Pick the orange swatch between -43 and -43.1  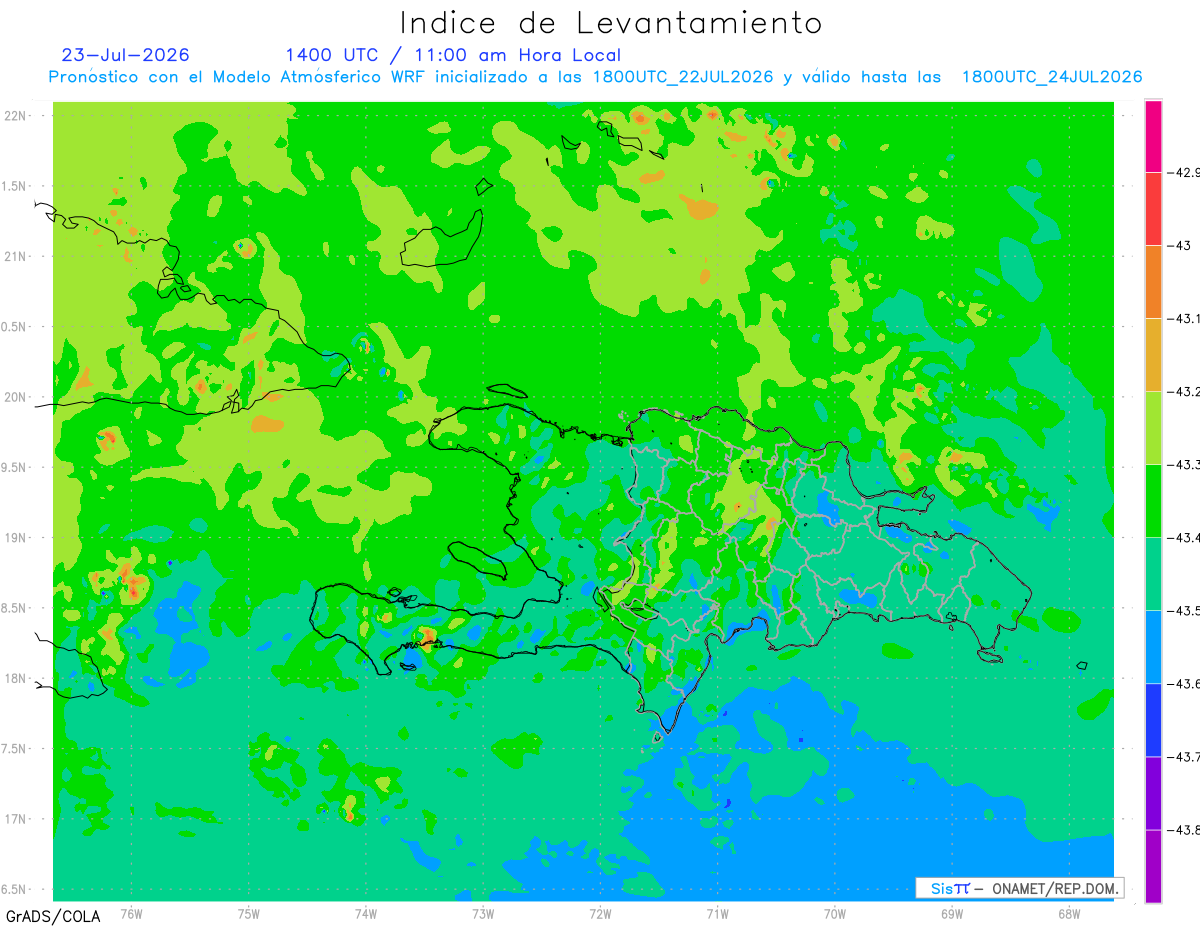(1153, 281)
